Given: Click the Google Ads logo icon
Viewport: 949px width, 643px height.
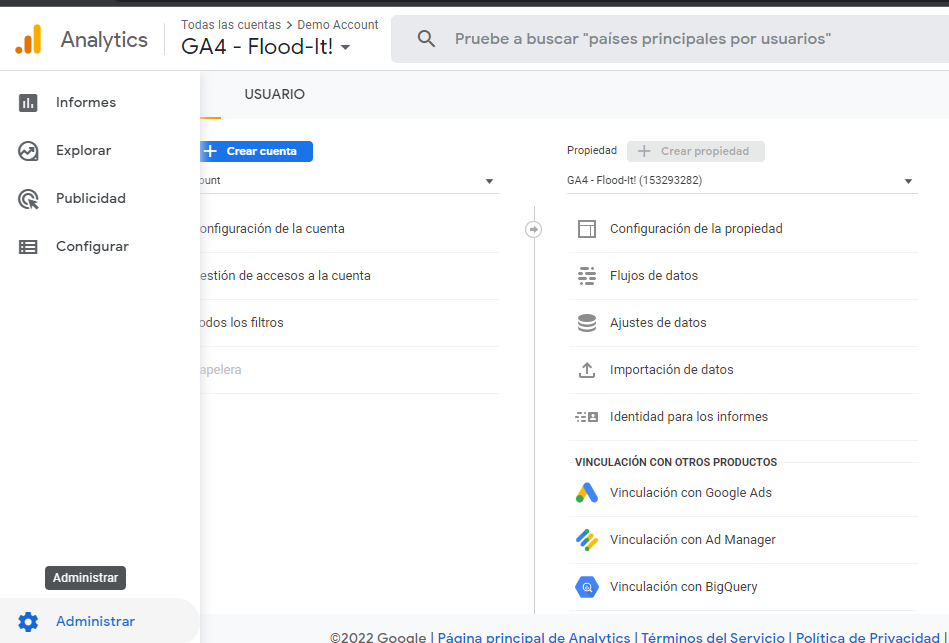Looking at the screenshot, I should point(586,493).
